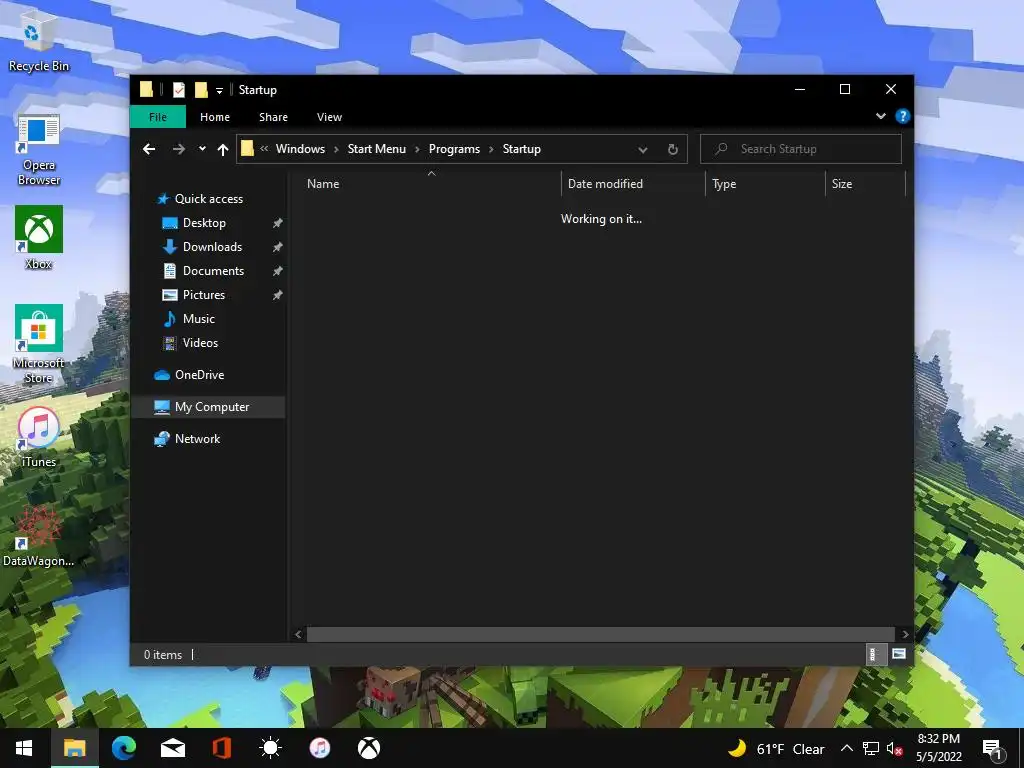This screenshot has width=1024, height=768.
Task: Open Music in navigation pane
Action: point(199,319)
